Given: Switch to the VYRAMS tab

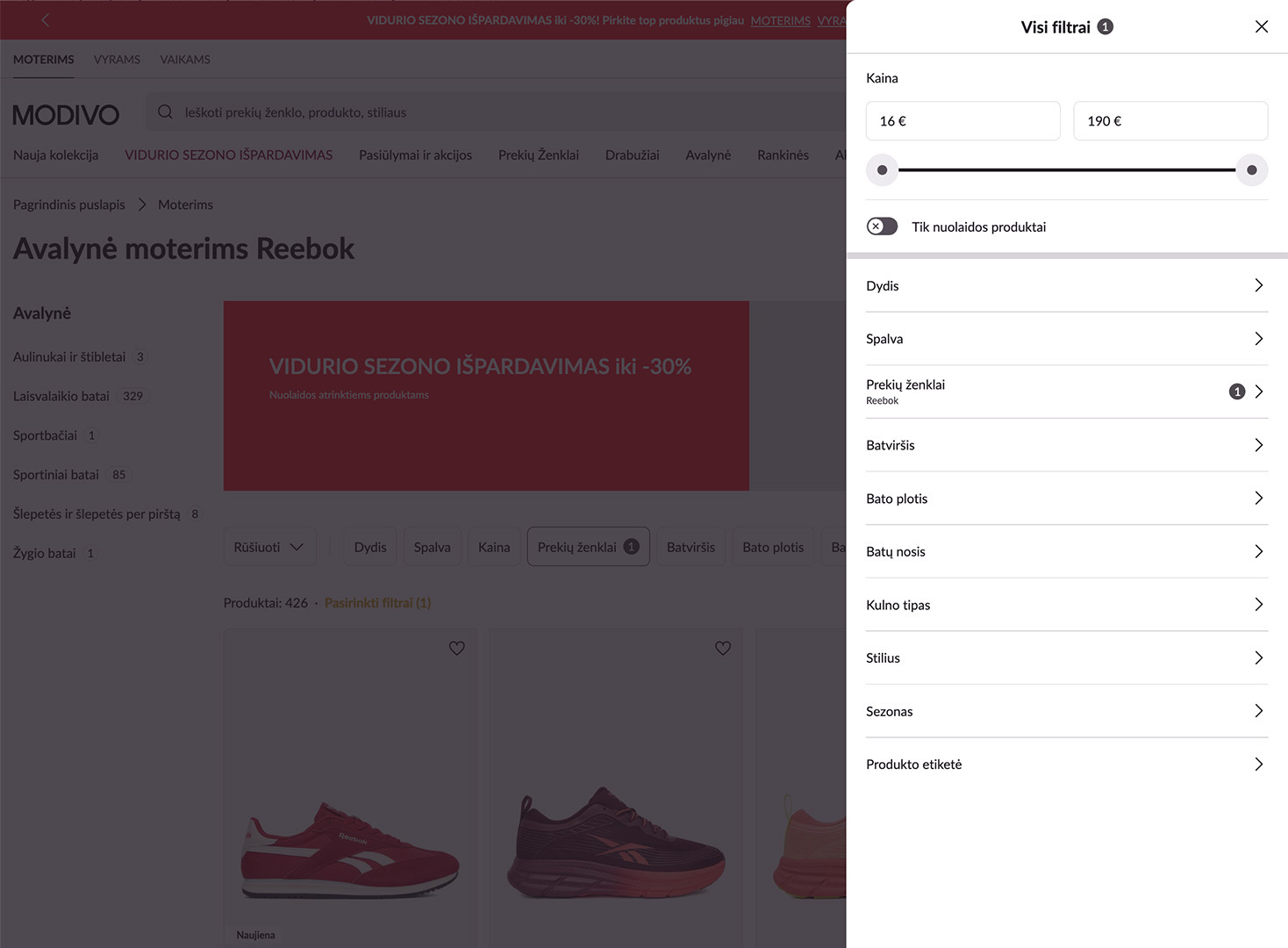Looking at the screenshot, I should tap(117, 60).
